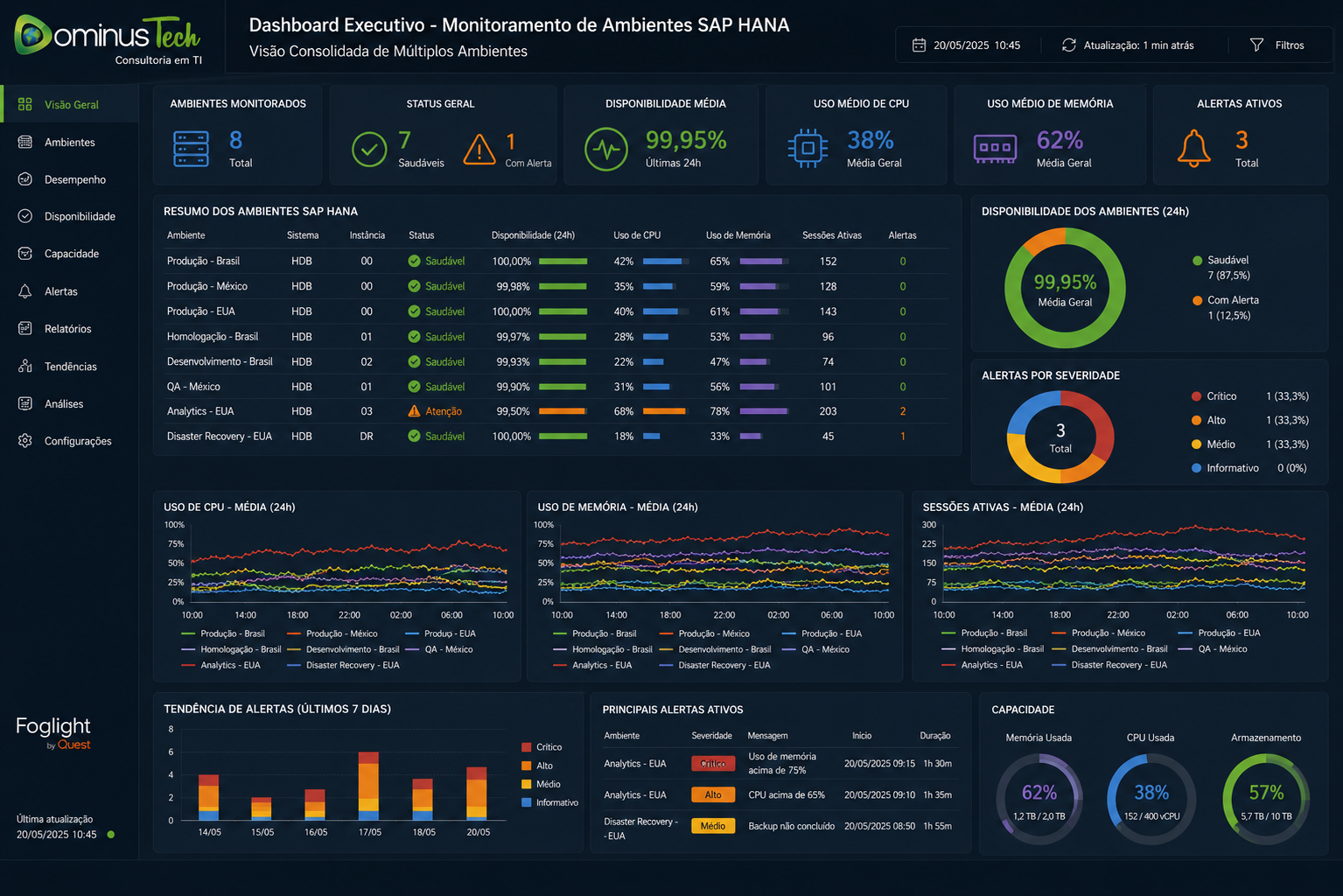
Task: Click the green Saudável swatch in availability legend
Action: [1197, 260]
